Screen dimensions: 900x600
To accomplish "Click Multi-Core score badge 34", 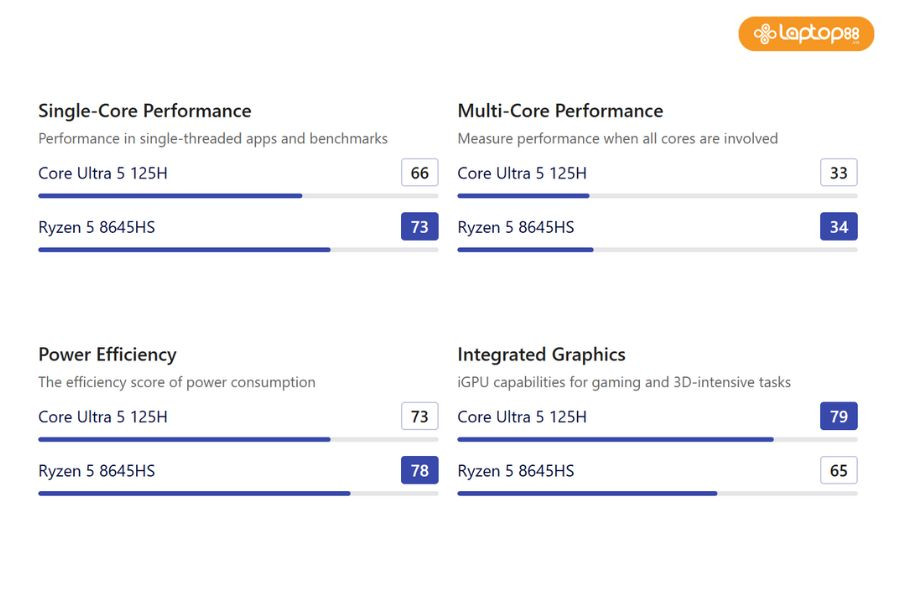I will [x=839, y=227].
